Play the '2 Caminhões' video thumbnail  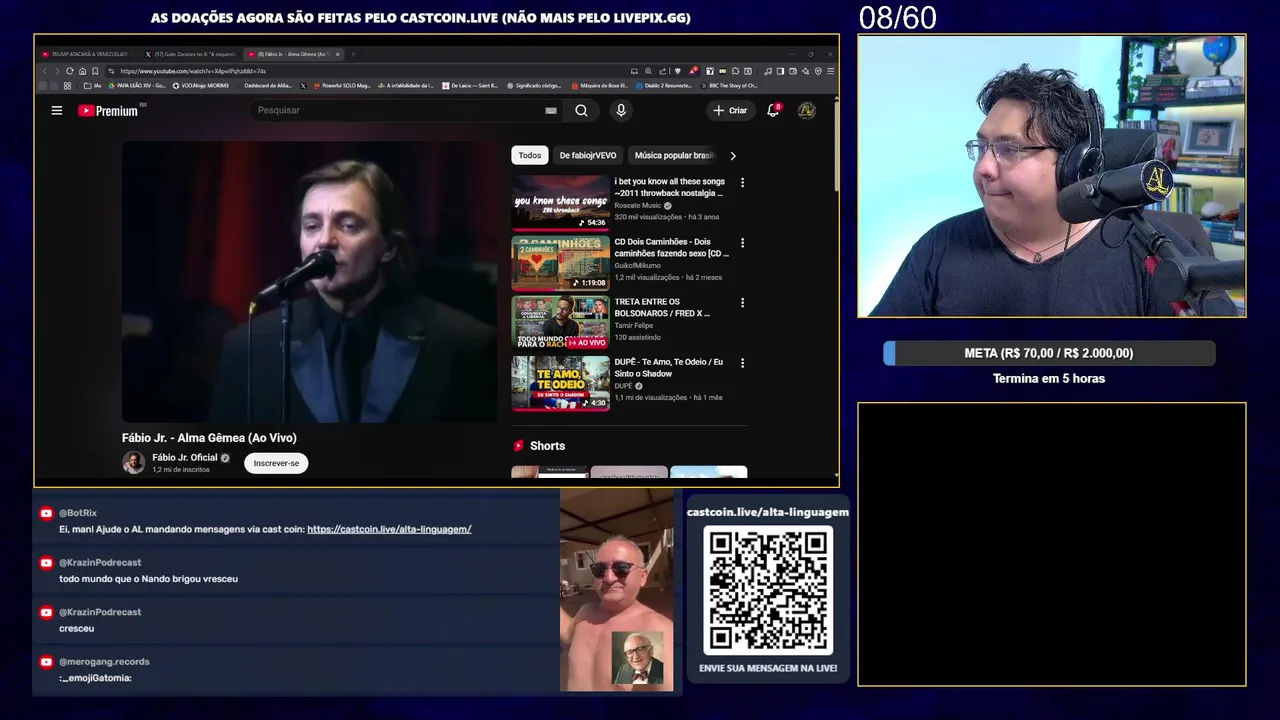560,263
